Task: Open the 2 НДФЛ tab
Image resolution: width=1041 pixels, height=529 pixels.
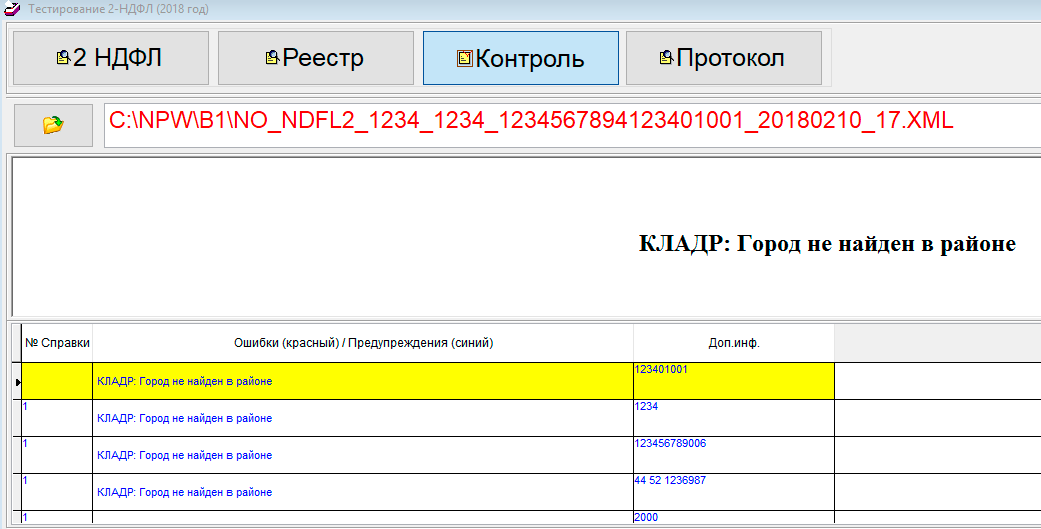Action: coord(111,58)
